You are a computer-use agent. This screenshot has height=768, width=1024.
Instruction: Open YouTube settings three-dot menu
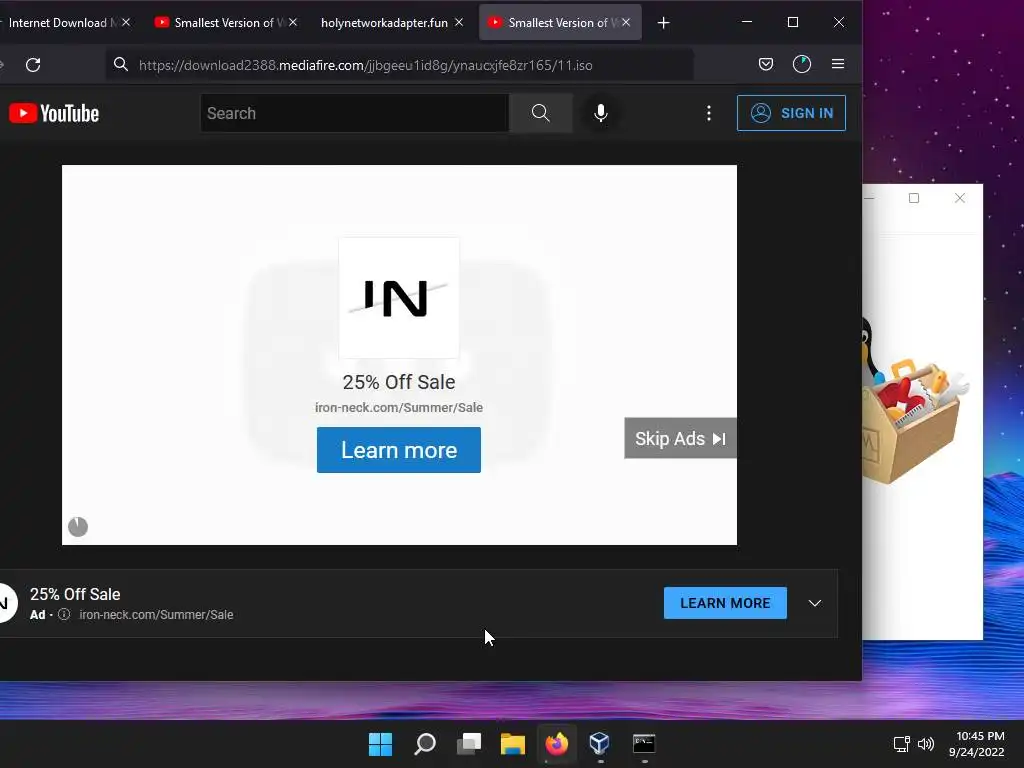pyautogui.click(x=709, y=114)
